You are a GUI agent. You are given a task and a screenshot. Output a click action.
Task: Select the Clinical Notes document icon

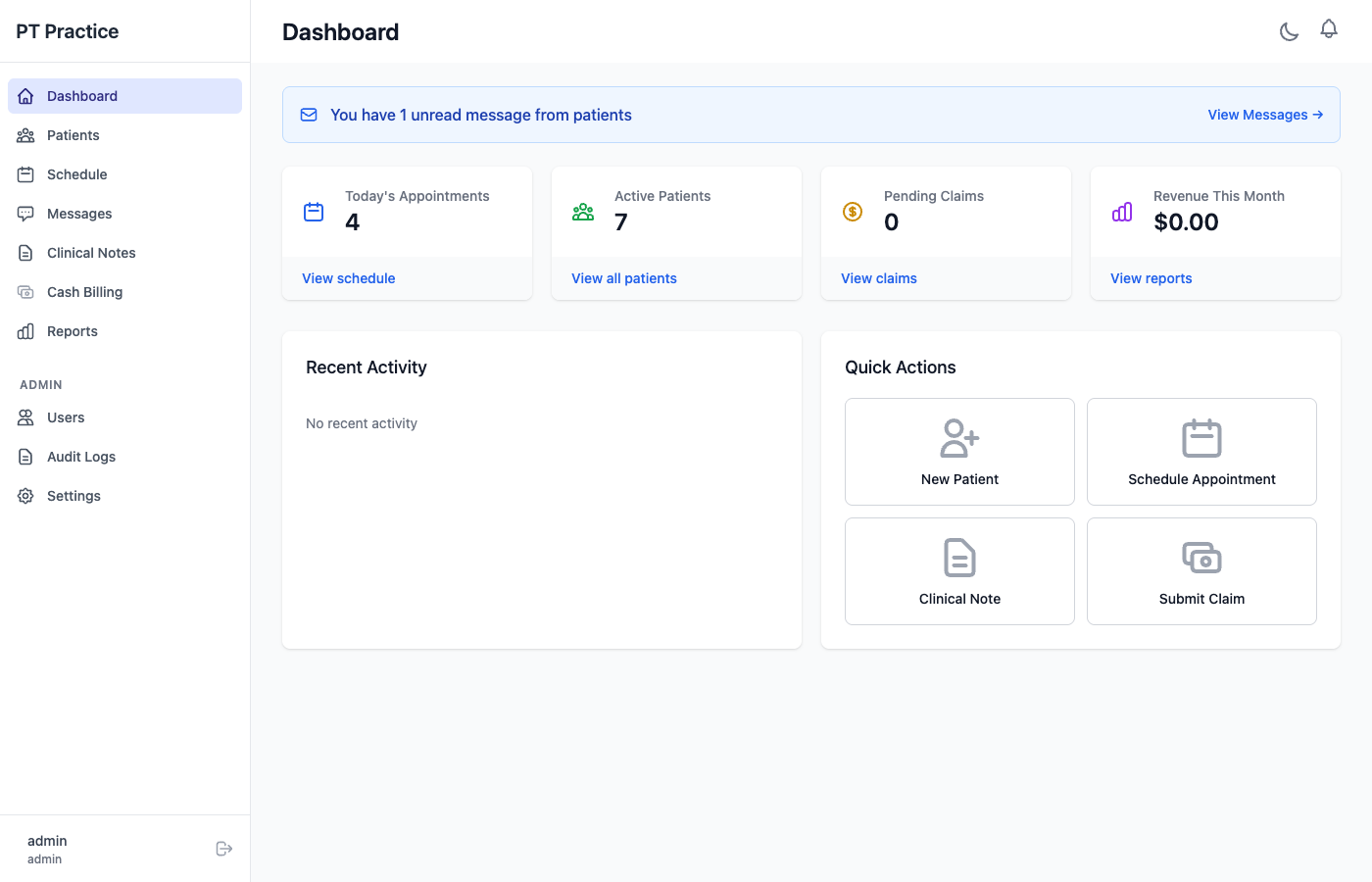pyautogui.click(x=25, y=253)
